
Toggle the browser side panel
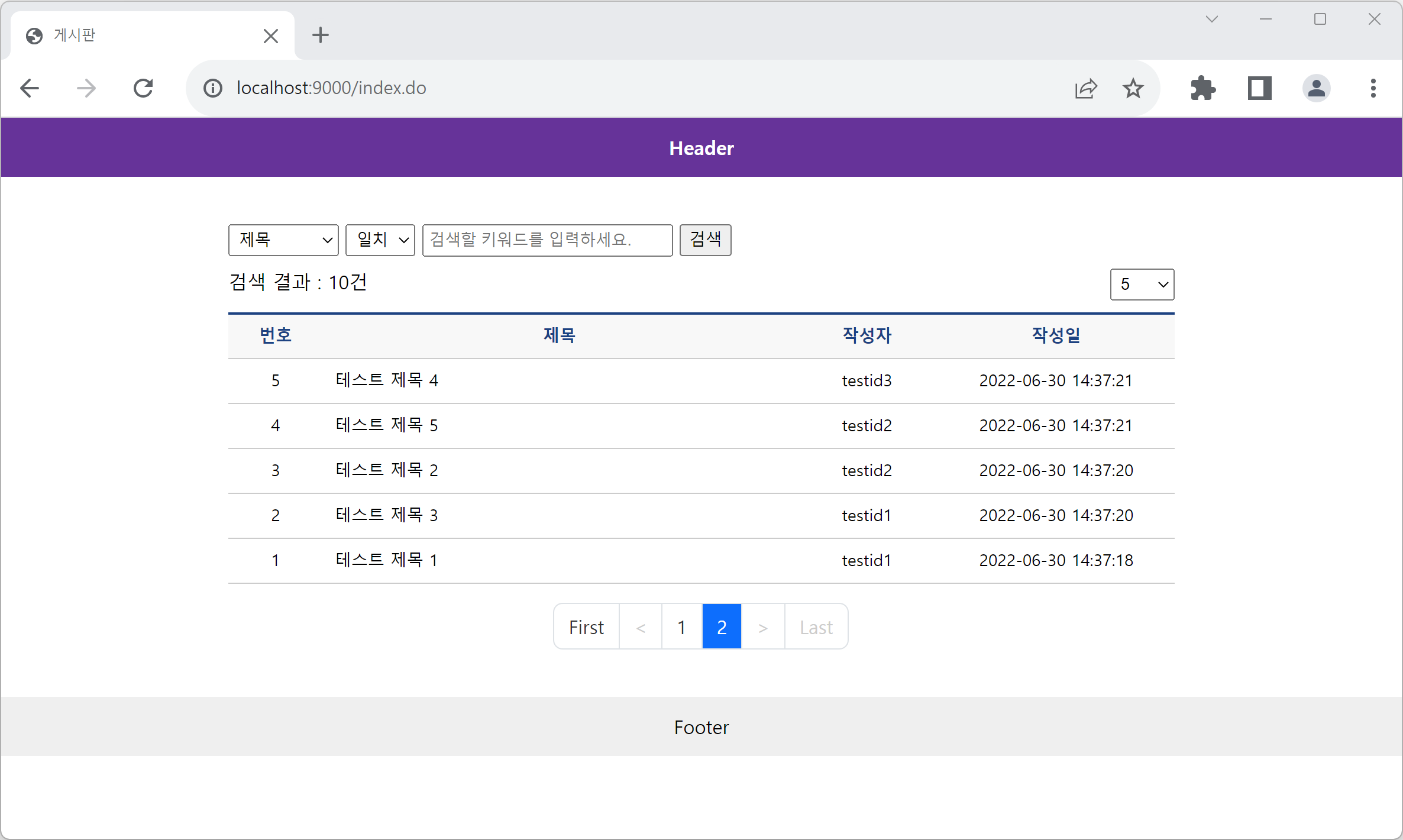tap(1259, 89)
